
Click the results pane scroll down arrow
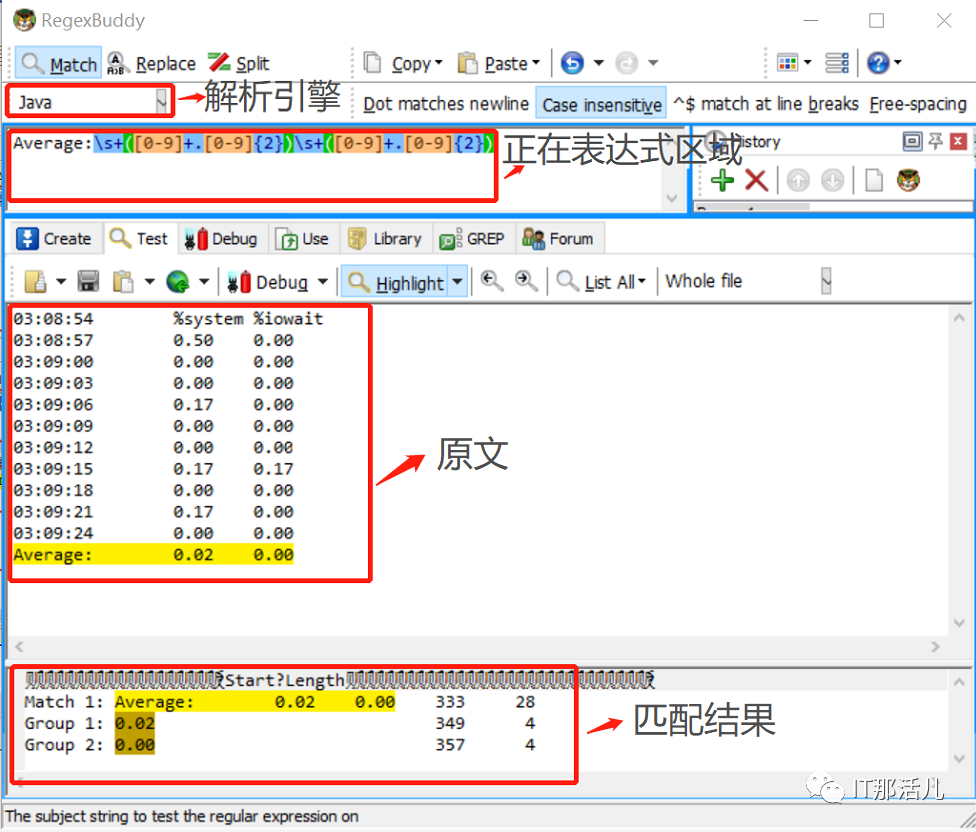tap(959, 759)
